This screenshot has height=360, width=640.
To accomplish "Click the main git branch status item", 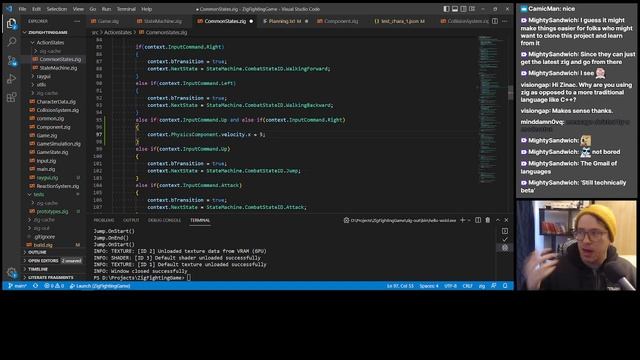I will pyautogui.click(x=18, y=286).
